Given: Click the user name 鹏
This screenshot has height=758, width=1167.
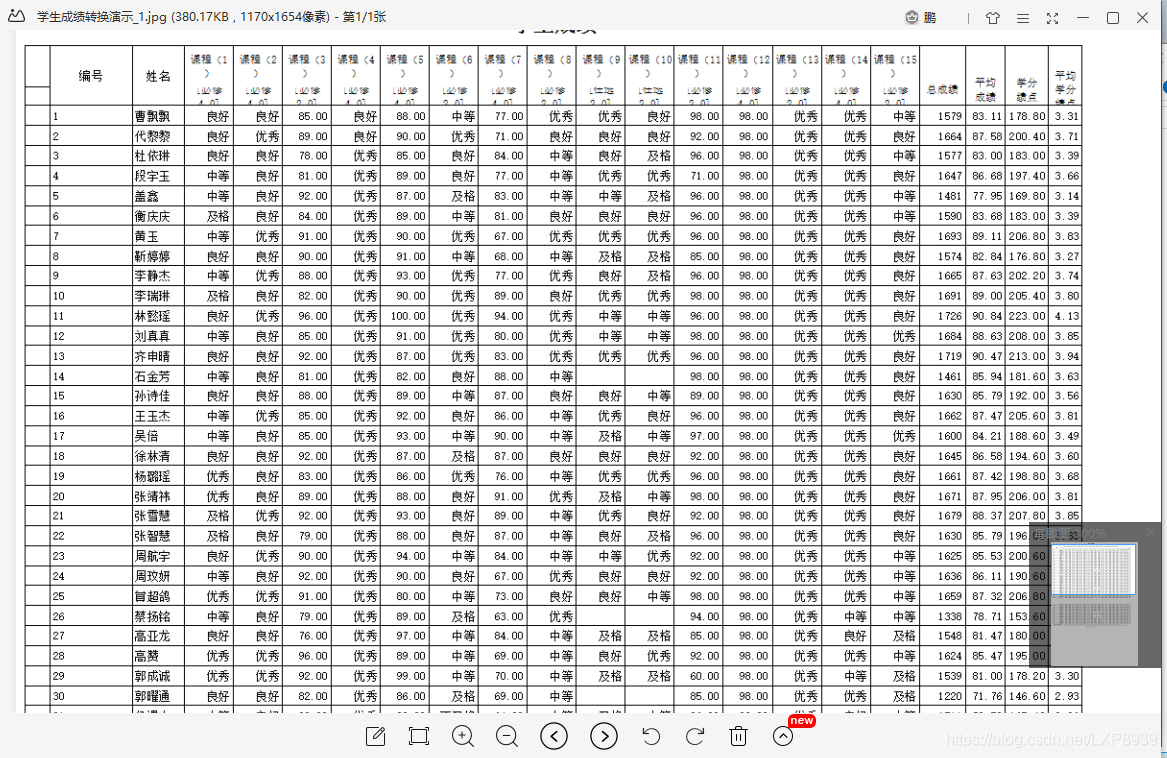Looking at the screenshot, I should pos(930,18).
